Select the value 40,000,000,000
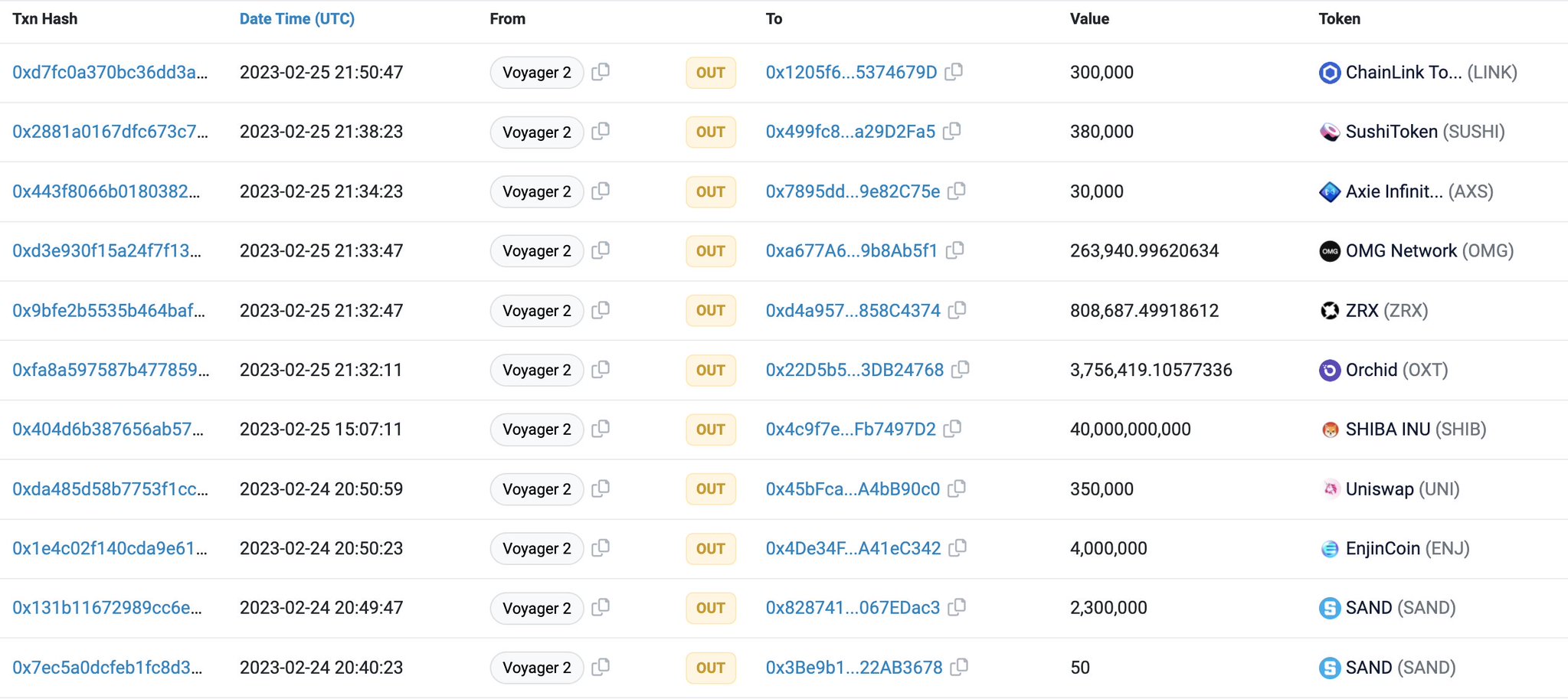The image size is (1568, 699). pos(1130,429)
